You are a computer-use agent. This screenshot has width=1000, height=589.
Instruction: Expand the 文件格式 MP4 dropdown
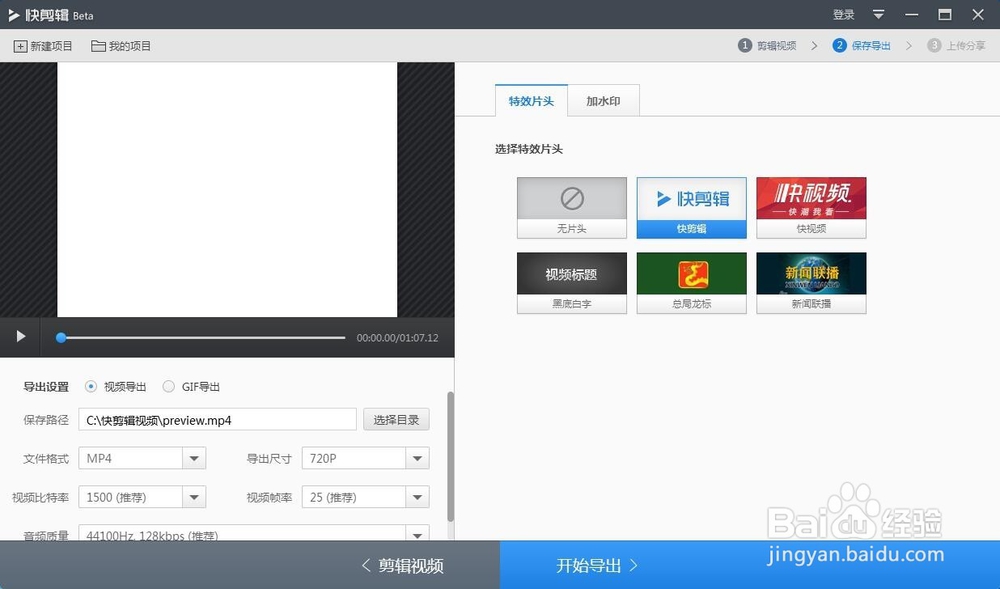(194, 458)
